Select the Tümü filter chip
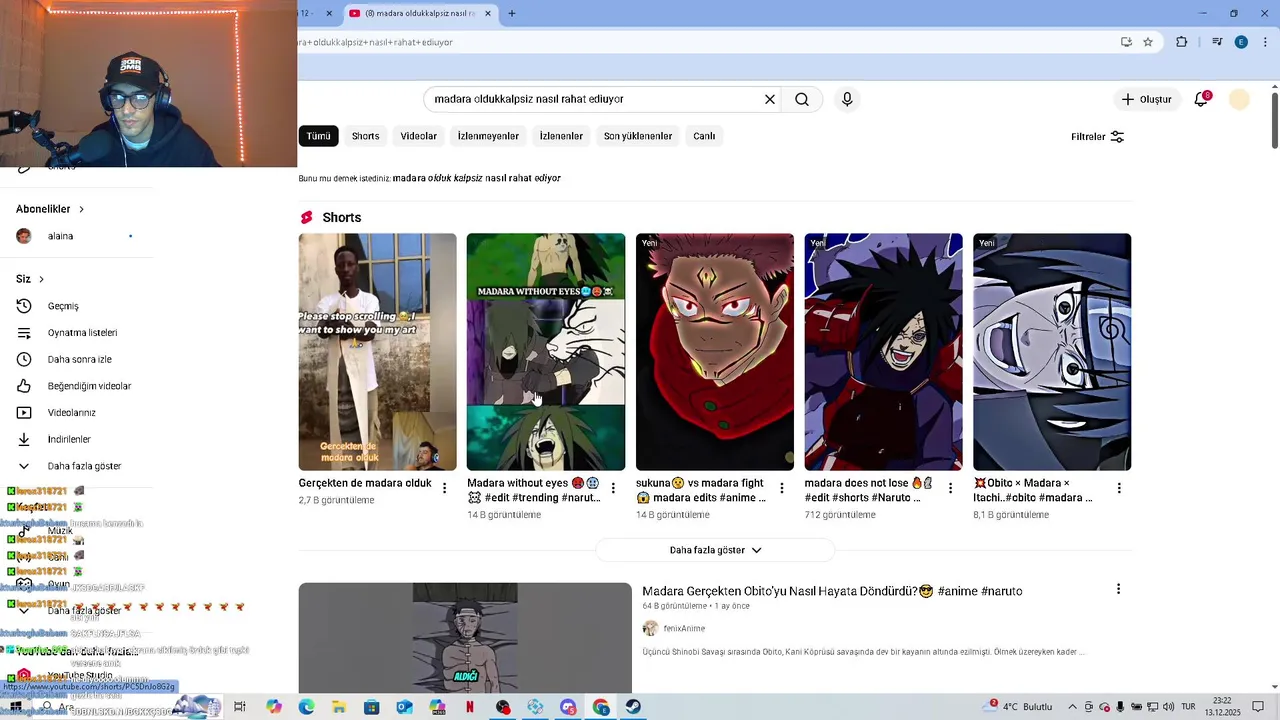1280x720 pixels. tap(318, 136)
